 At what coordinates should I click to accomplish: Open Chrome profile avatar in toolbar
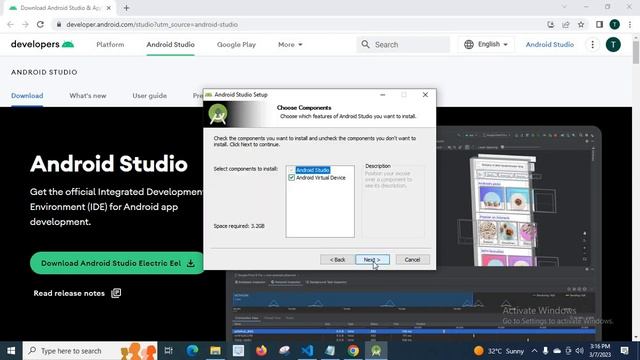click(614, 24)
